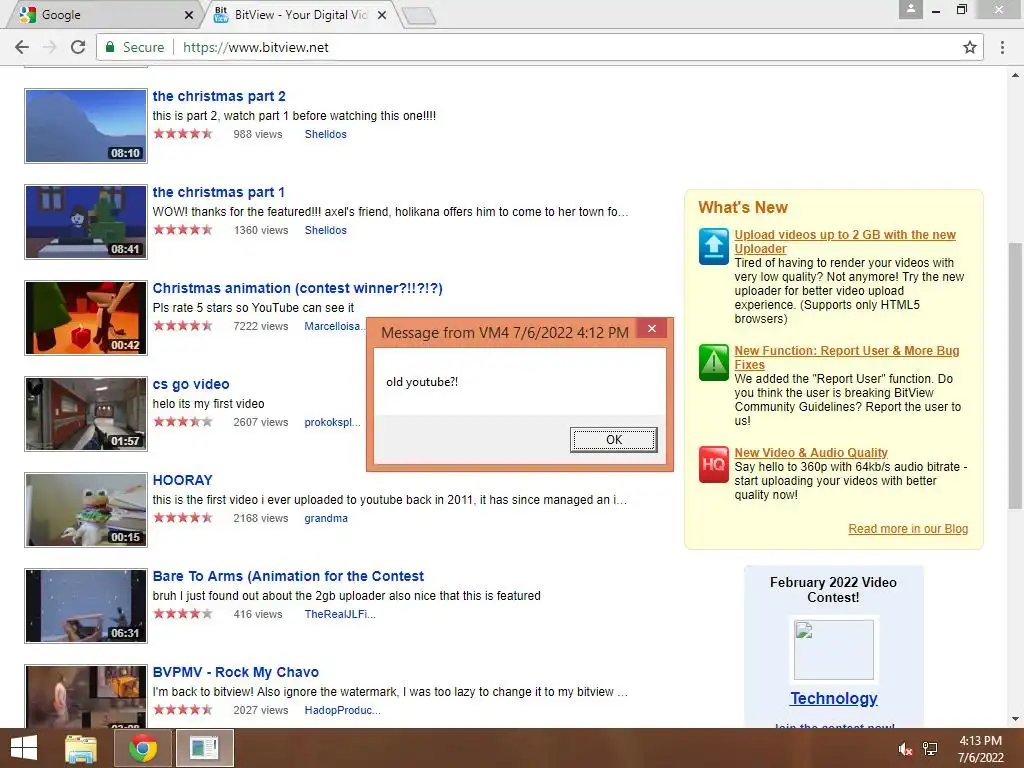Click the christmas part 1 thumbnail
Viewport: 1024px width, 768px height.
pos(86,222)
